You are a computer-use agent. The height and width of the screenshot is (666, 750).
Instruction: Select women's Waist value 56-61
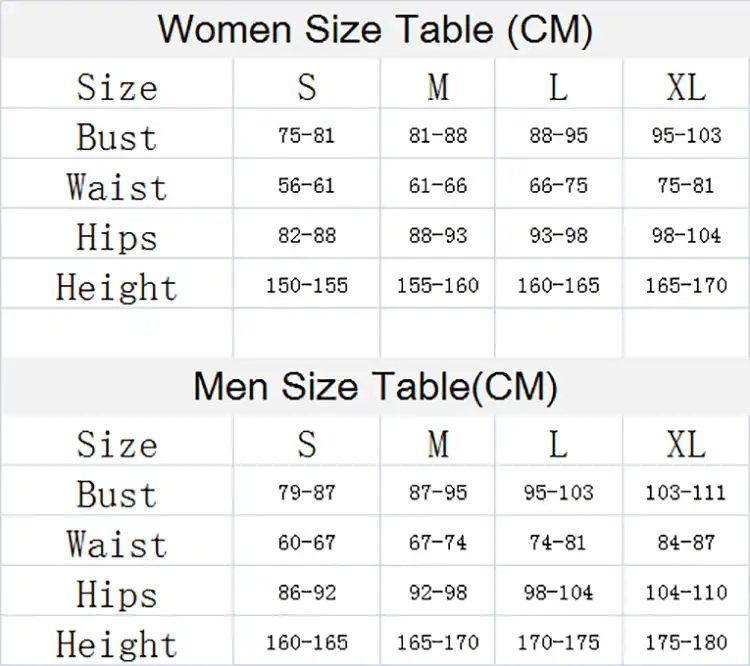click(306, 186)
